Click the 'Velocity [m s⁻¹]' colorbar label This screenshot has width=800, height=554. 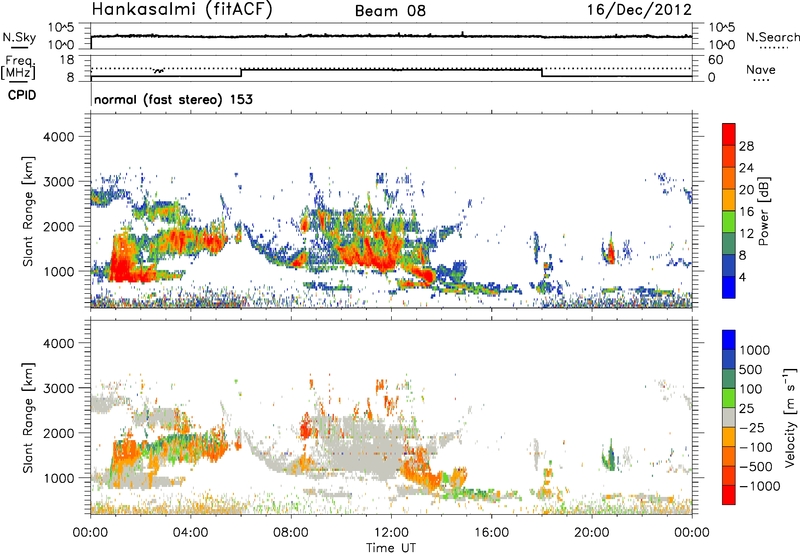[790, 417]
